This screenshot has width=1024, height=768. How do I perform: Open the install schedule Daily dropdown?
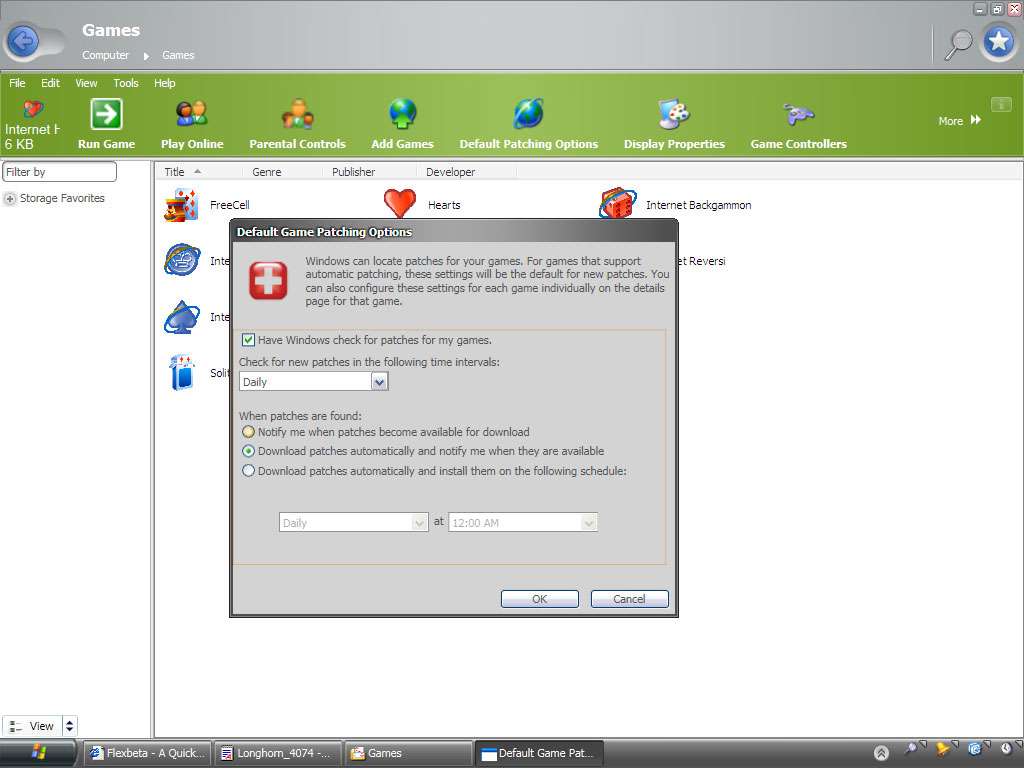coord(420,522)
